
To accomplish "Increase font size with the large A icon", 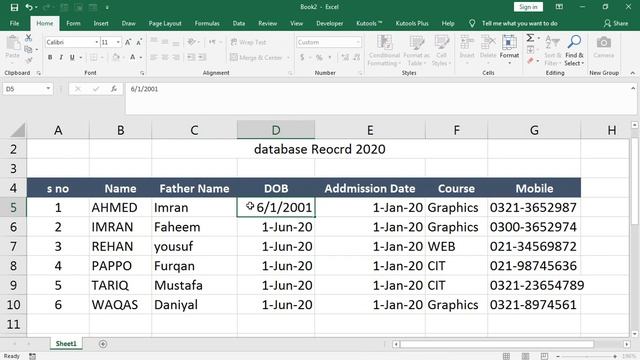I will [128, 42].
